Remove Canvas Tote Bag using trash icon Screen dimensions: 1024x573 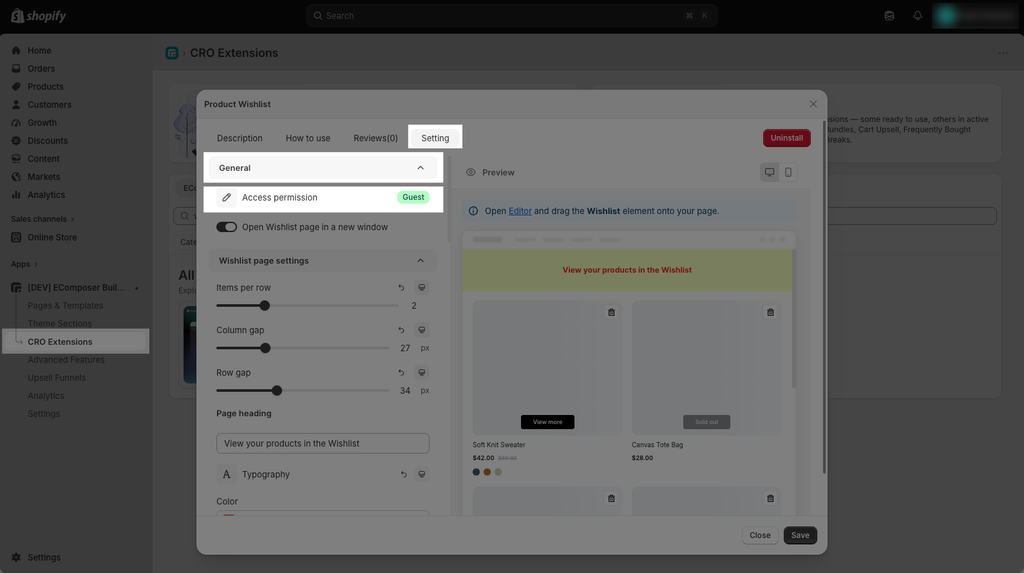pos(771,312)
